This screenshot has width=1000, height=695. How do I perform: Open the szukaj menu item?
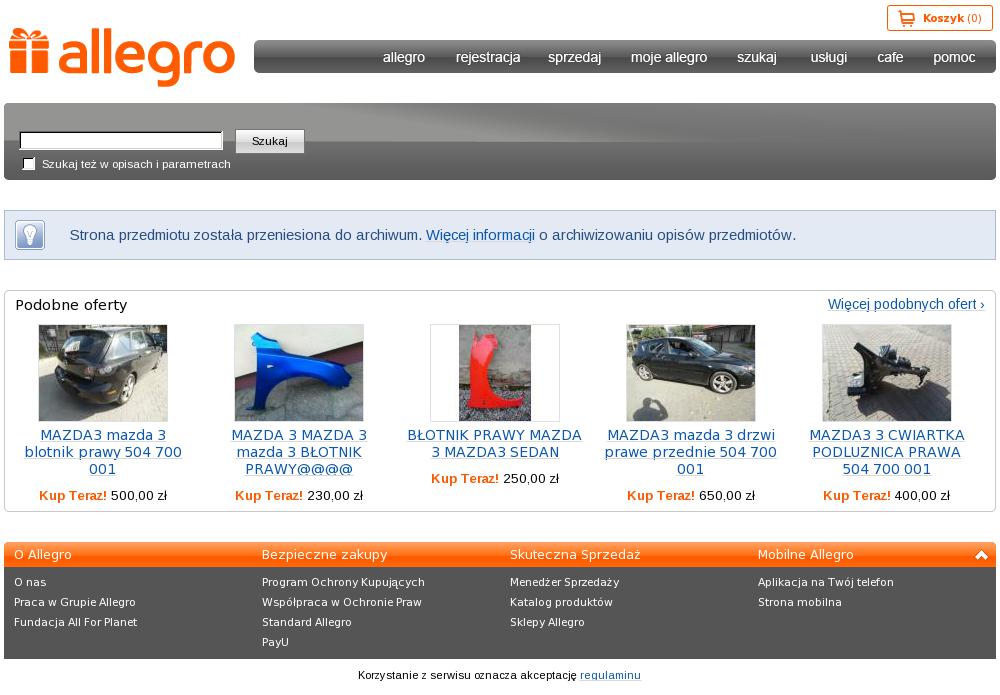click(x=756, y=57)
